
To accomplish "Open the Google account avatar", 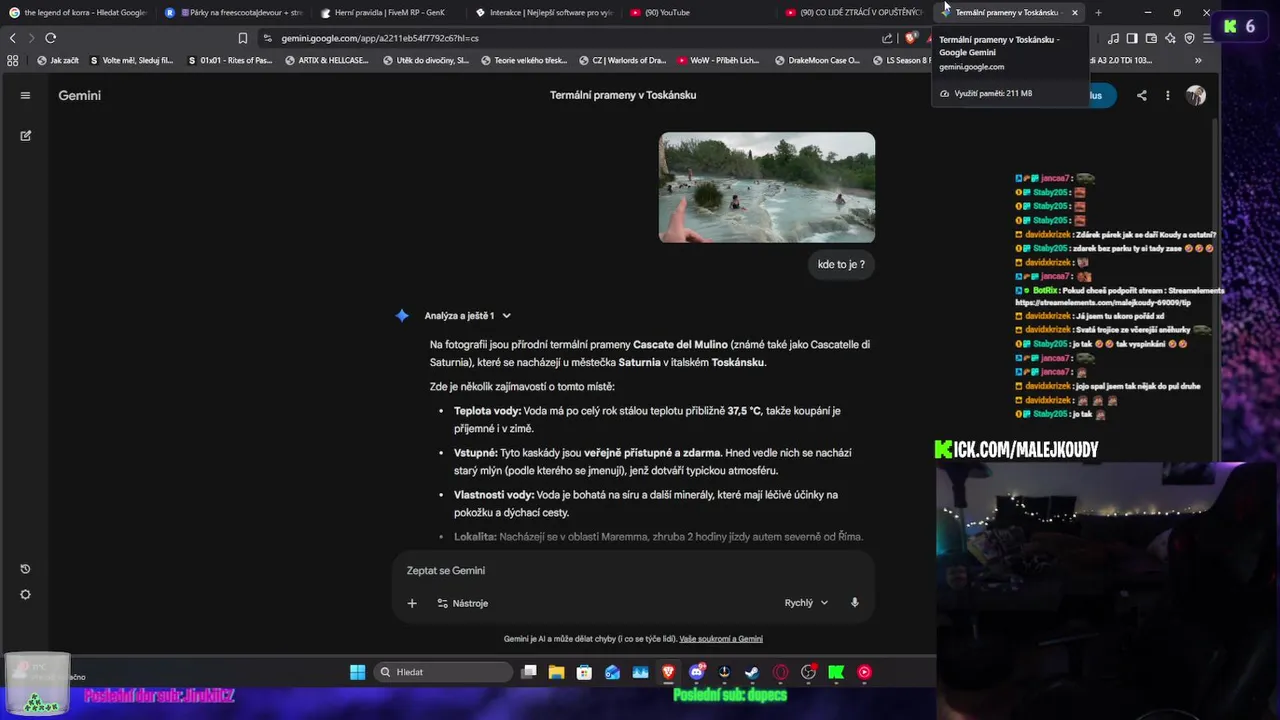I will (1196, 95).
